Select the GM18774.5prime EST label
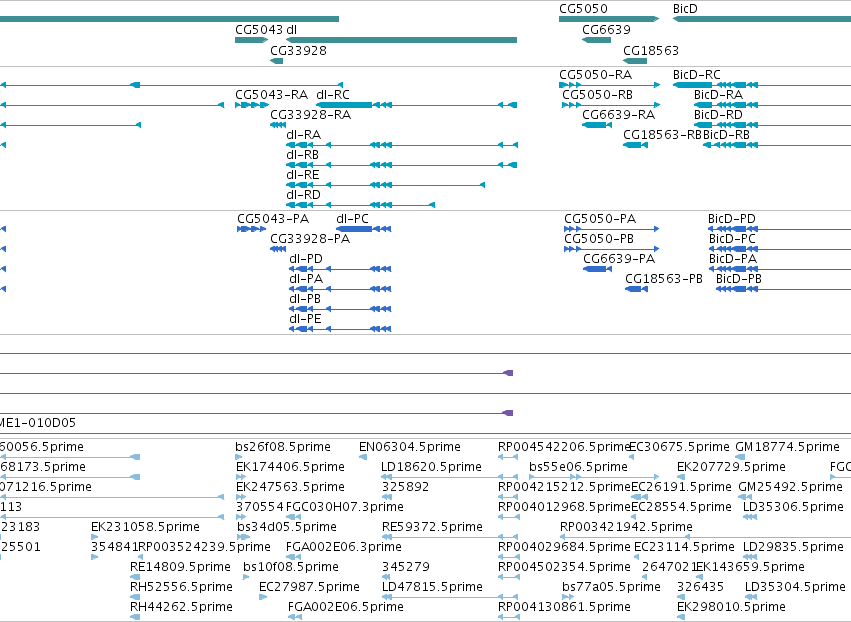Image resolution: width=851 pixels, height=622 pixels. [x=788, y=447]
